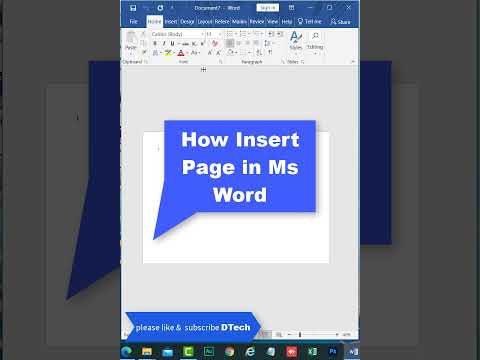Open the Clipboard pane launcher
This screenshot has width=480, height=360.
(x=146, y=62)
